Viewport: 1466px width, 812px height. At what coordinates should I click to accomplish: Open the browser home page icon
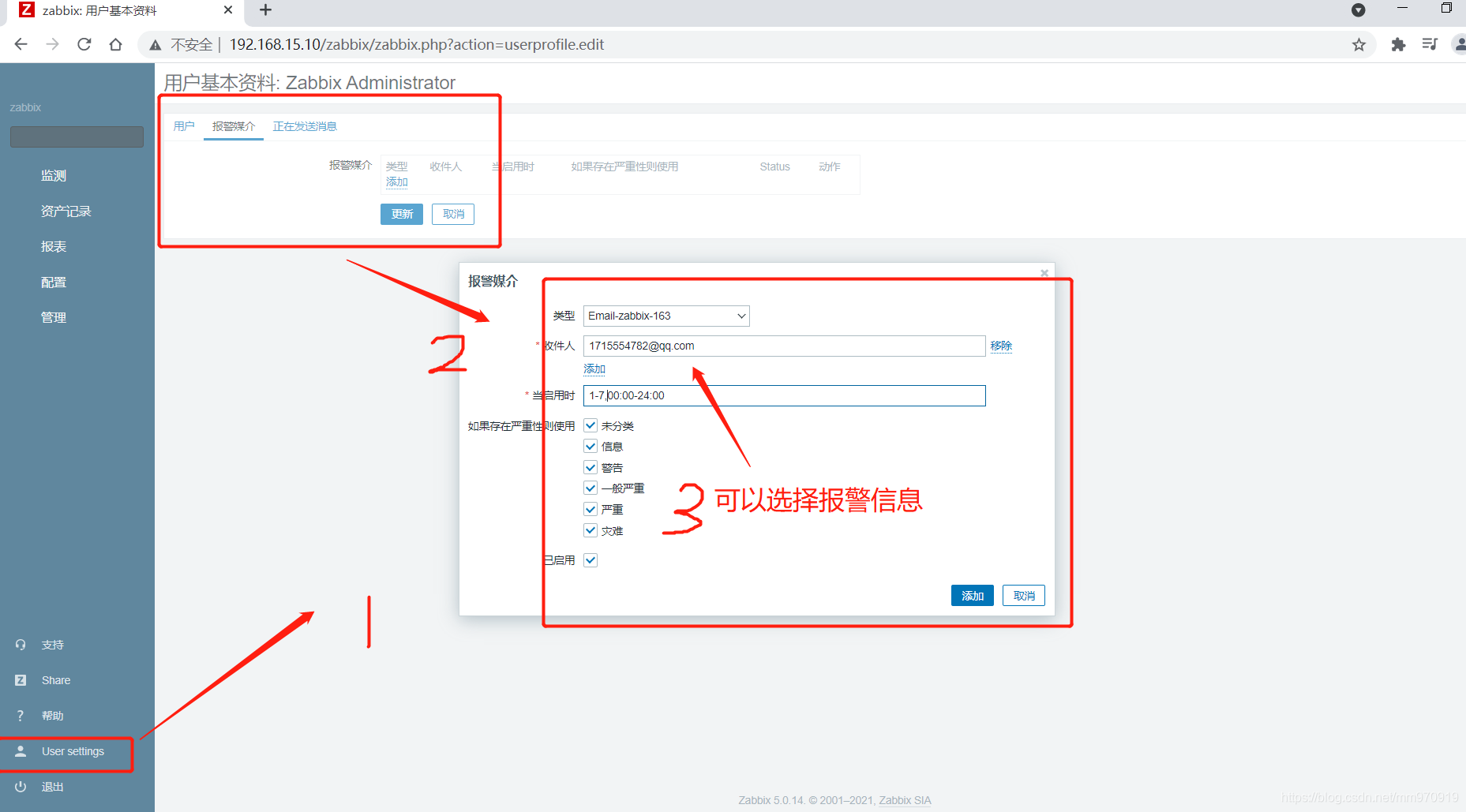tap(116, 44)
